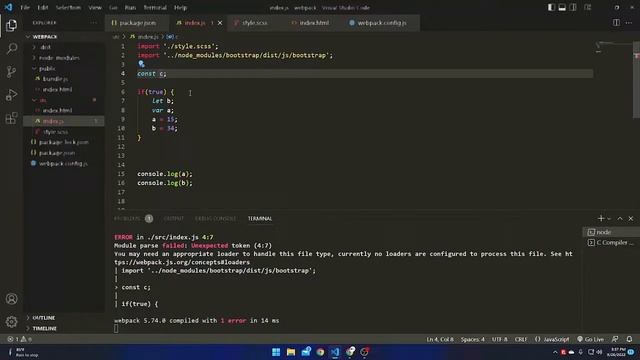Open File Explorer from the taskbar

coord(291,352)
